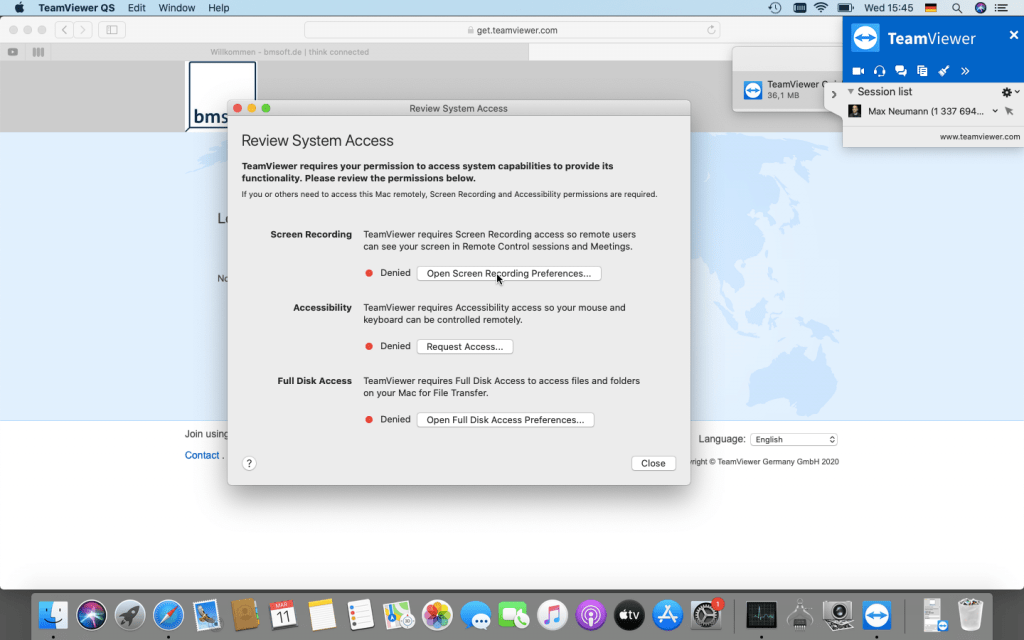Screen dimensions: 1024x640
Task: Launch Siri from the Dock
Action: point(91,615)
